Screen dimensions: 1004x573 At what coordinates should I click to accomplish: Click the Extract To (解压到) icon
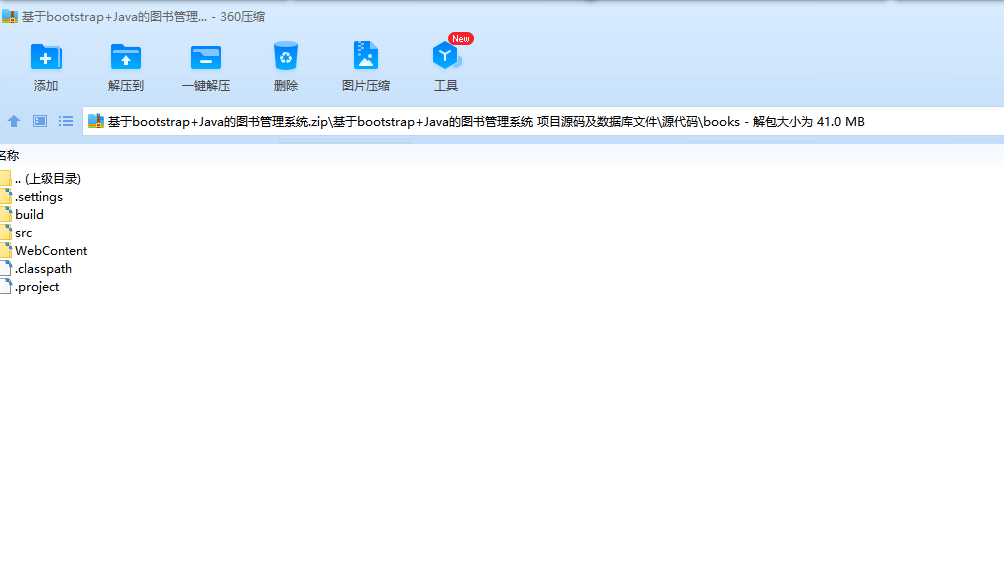[126, 57]
